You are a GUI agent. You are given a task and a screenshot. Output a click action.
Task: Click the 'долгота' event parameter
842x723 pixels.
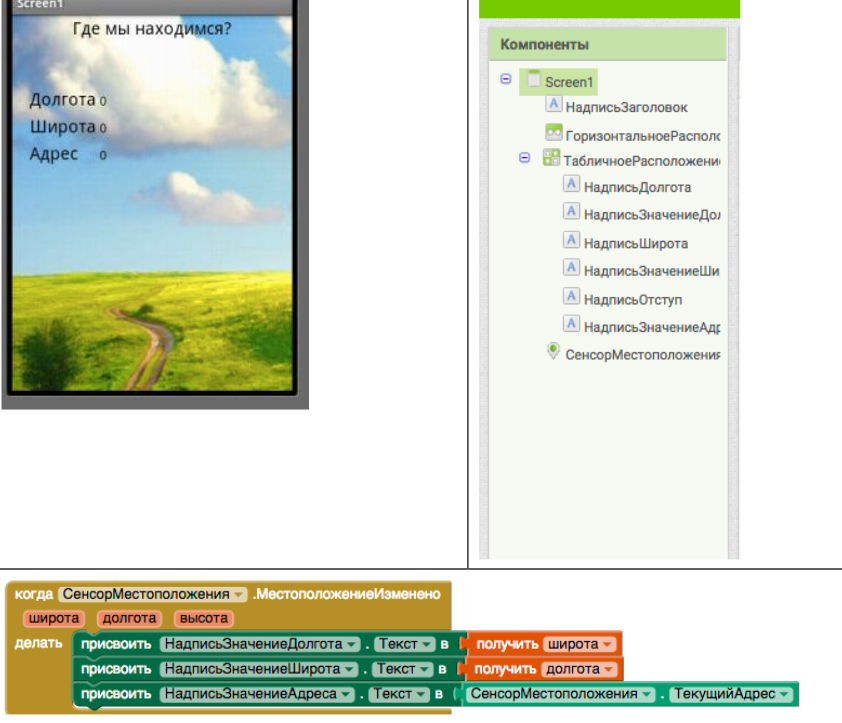pyautogui.click(x=129, y=618)
